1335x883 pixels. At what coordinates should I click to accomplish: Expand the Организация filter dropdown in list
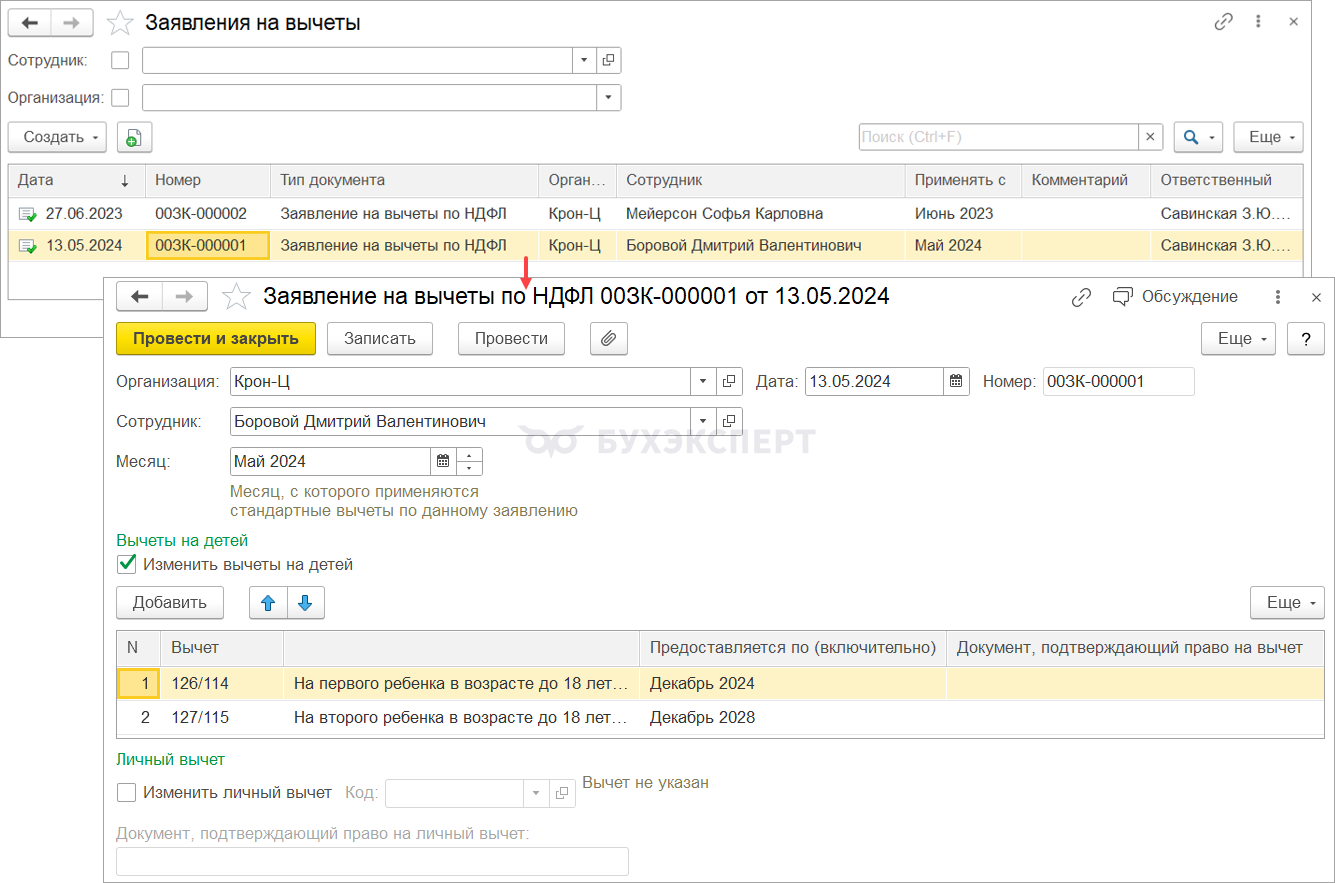click(609, 98)
